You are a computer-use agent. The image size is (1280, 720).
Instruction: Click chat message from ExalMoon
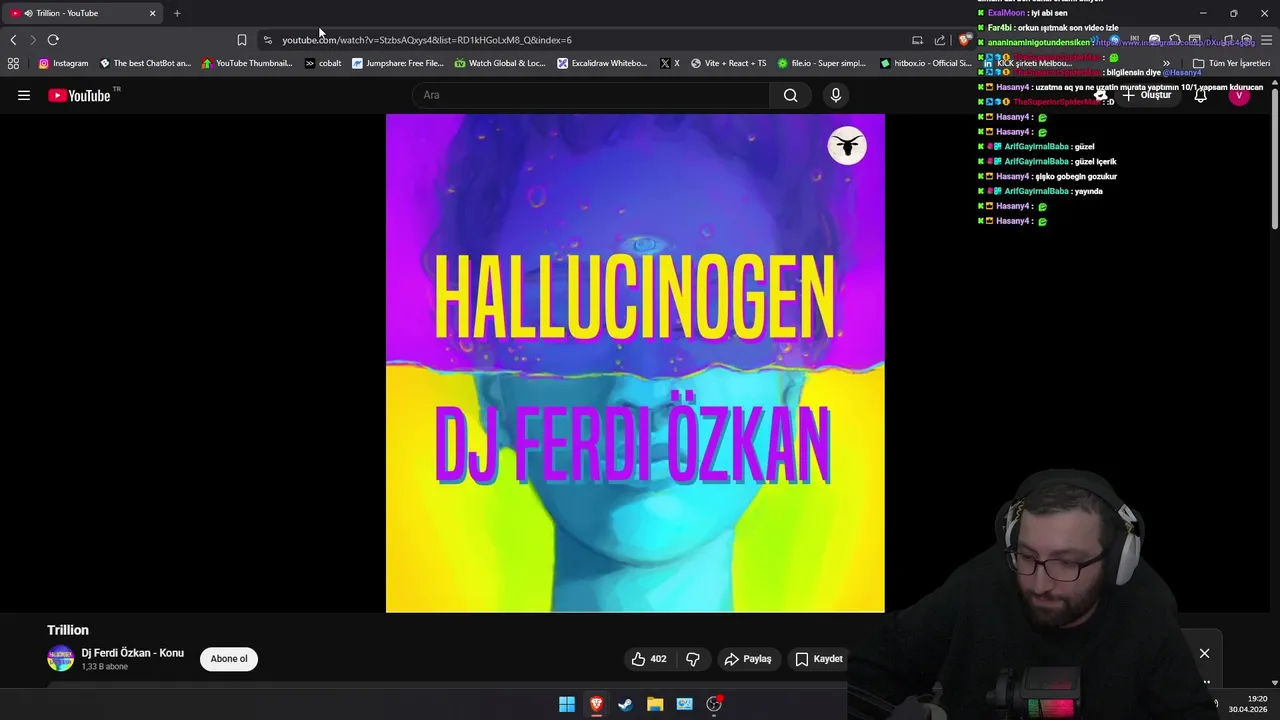pos(1023,13)
